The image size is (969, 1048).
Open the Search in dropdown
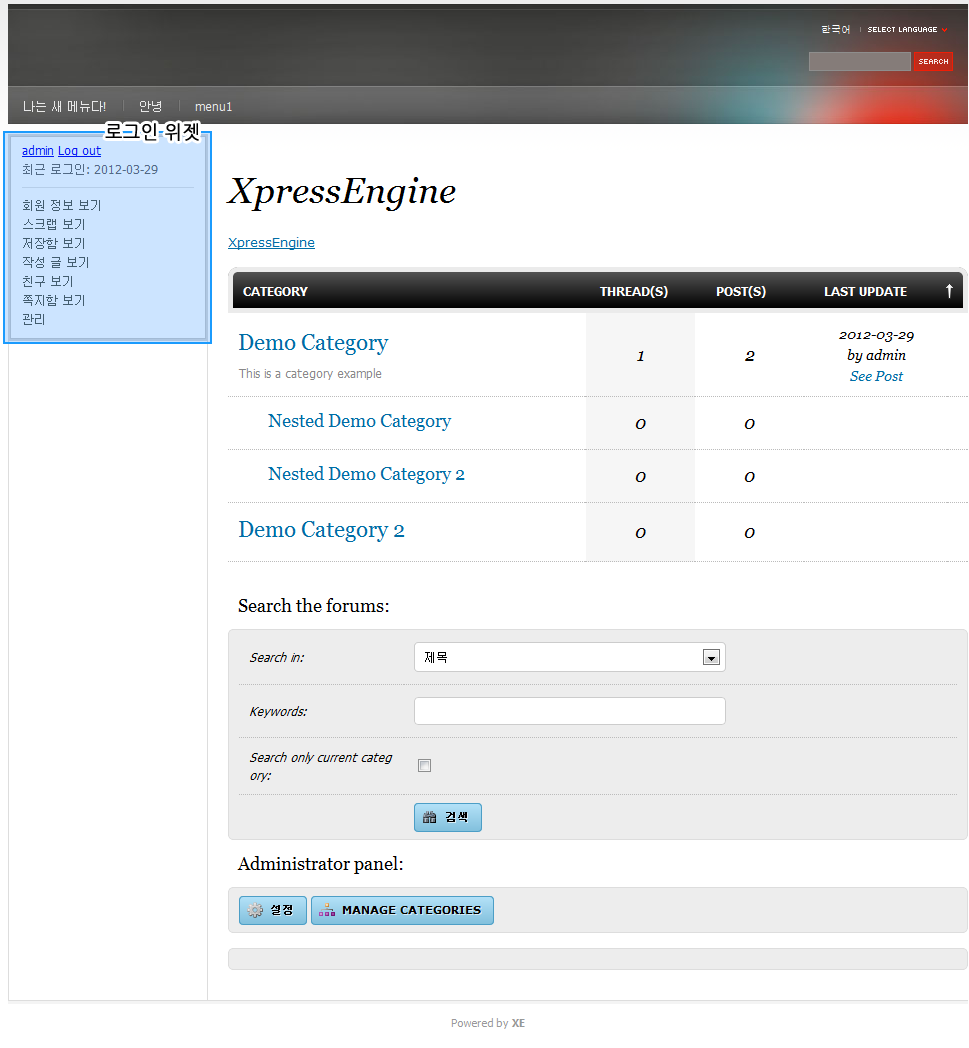[569, 657]
